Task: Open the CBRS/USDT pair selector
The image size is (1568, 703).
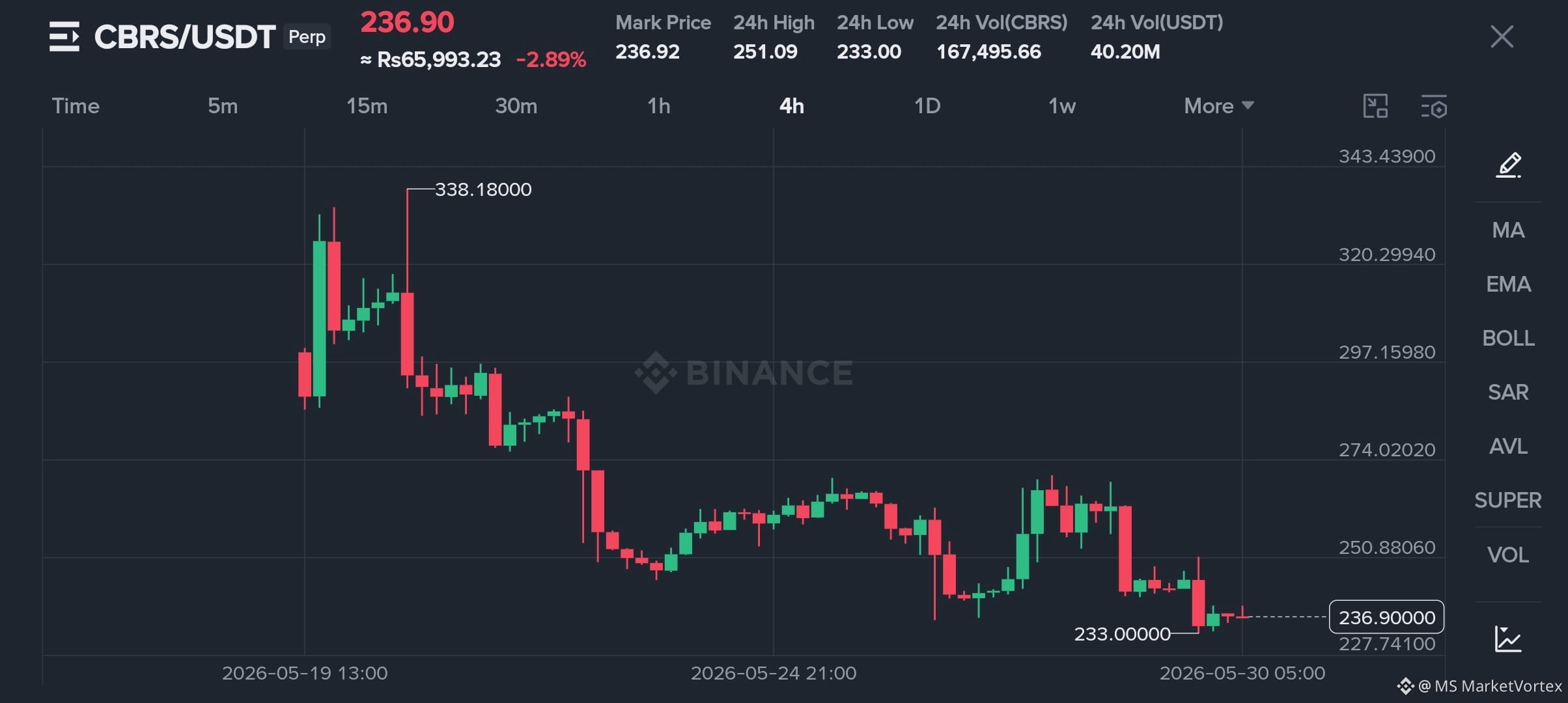Action: tap(184, 36)
